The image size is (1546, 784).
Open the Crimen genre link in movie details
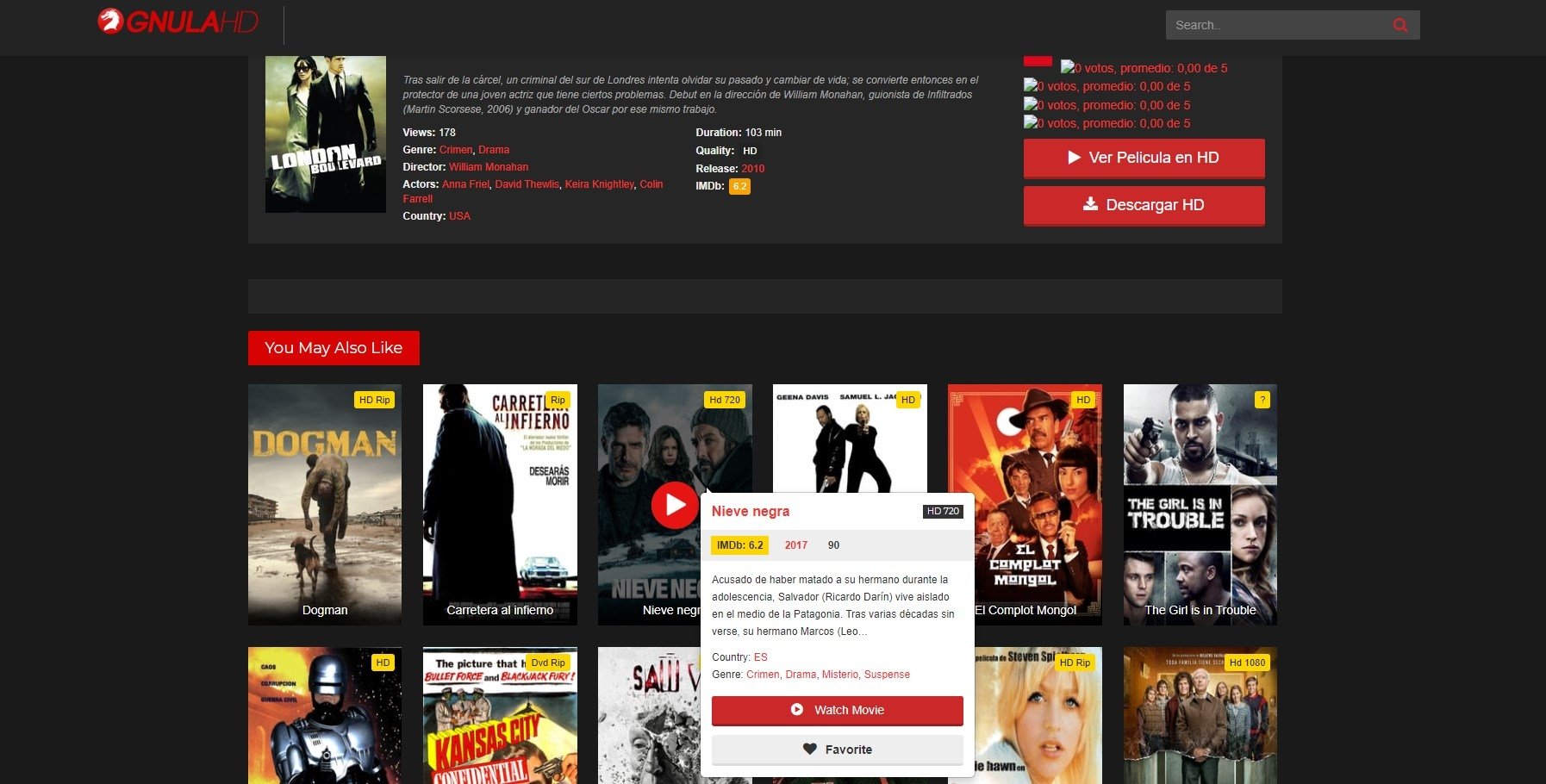pos(456,150)
